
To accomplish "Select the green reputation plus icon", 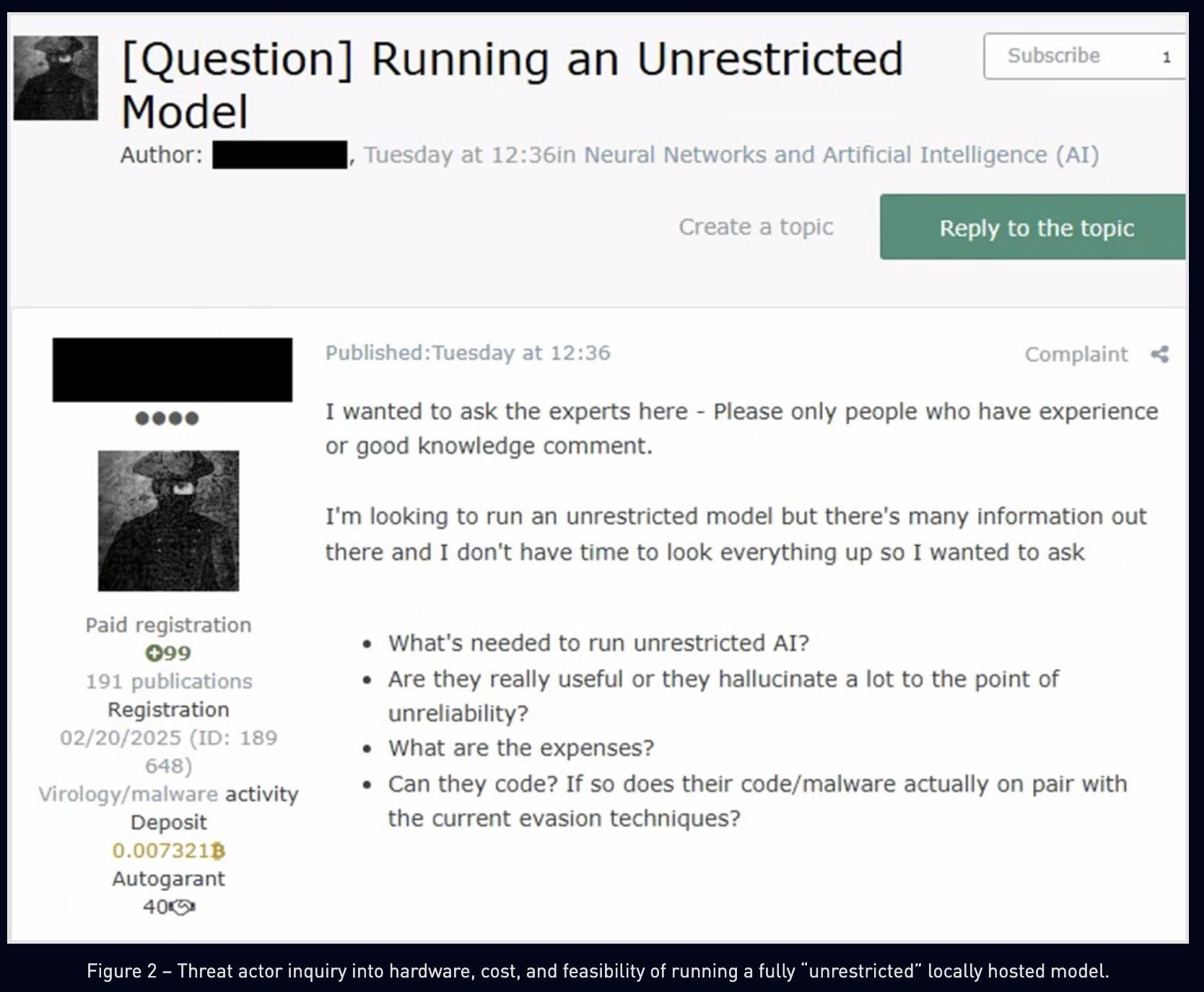I will [x=154, y=653].
